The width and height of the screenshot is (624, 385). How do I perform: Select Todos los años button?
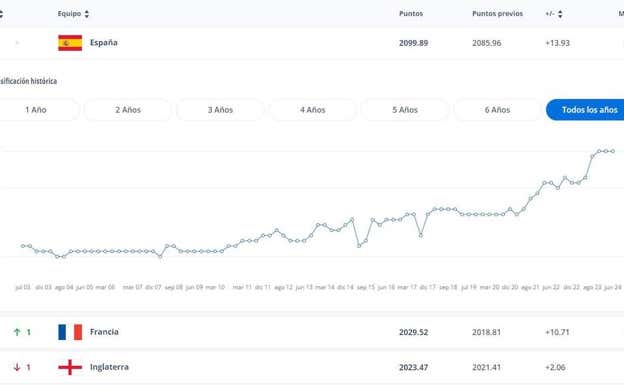point(586,110)
